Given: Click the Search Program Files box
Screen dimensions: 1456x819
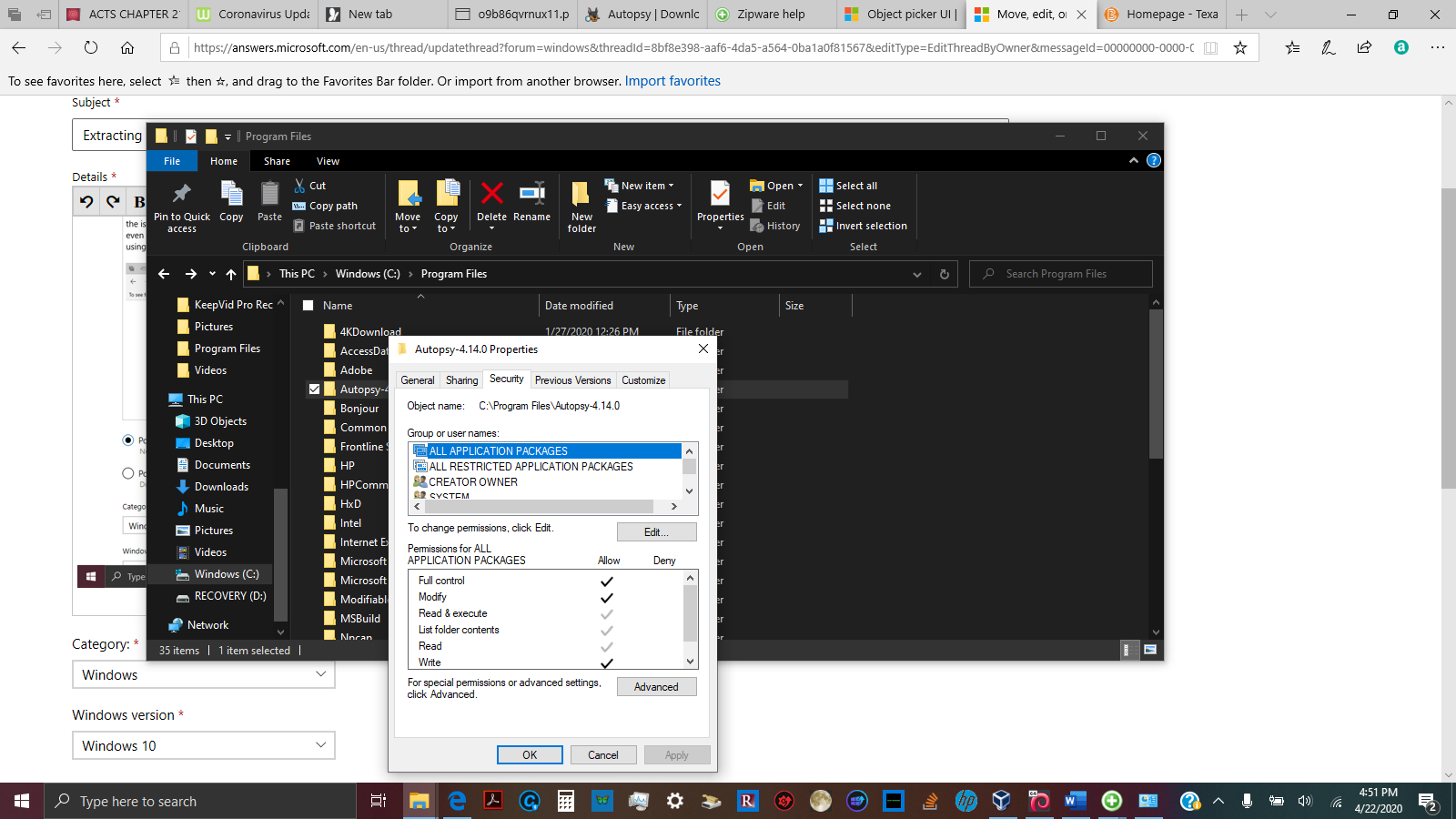Looking at the screenshot, I should pos(1061,274).
